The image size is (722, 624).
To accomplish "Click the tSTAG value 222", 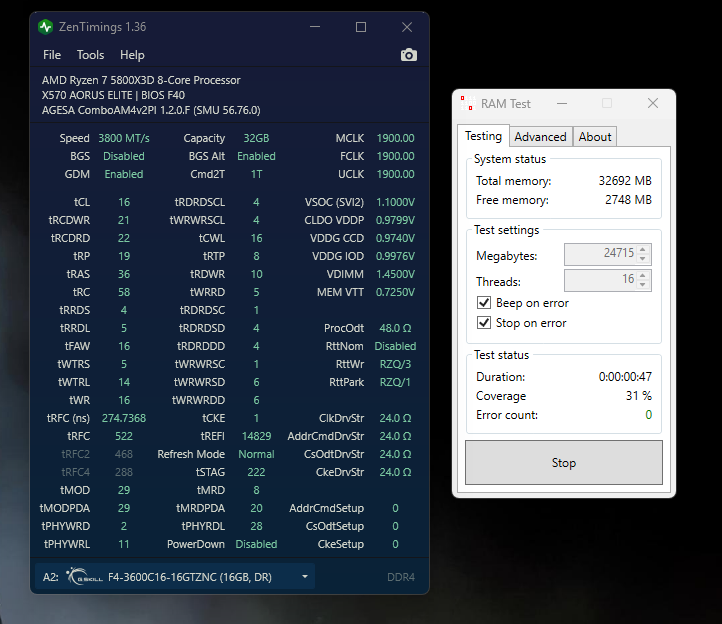I will click(x=256, y=472).
